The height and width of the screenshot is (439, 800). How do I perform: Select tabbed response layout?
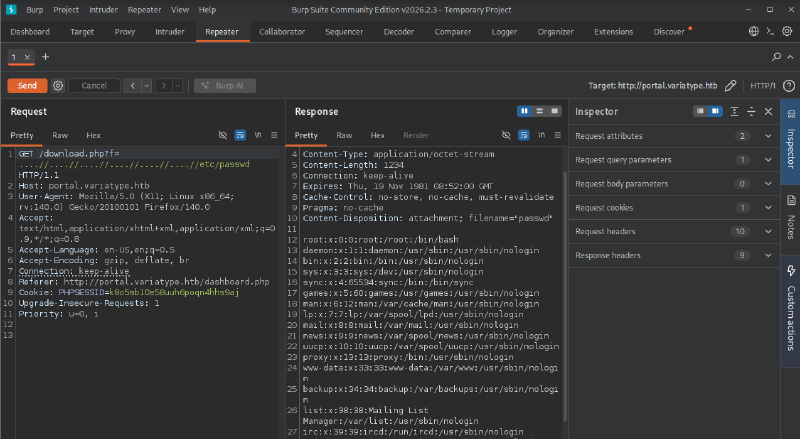pyautogui.click(x=554, y=111)
